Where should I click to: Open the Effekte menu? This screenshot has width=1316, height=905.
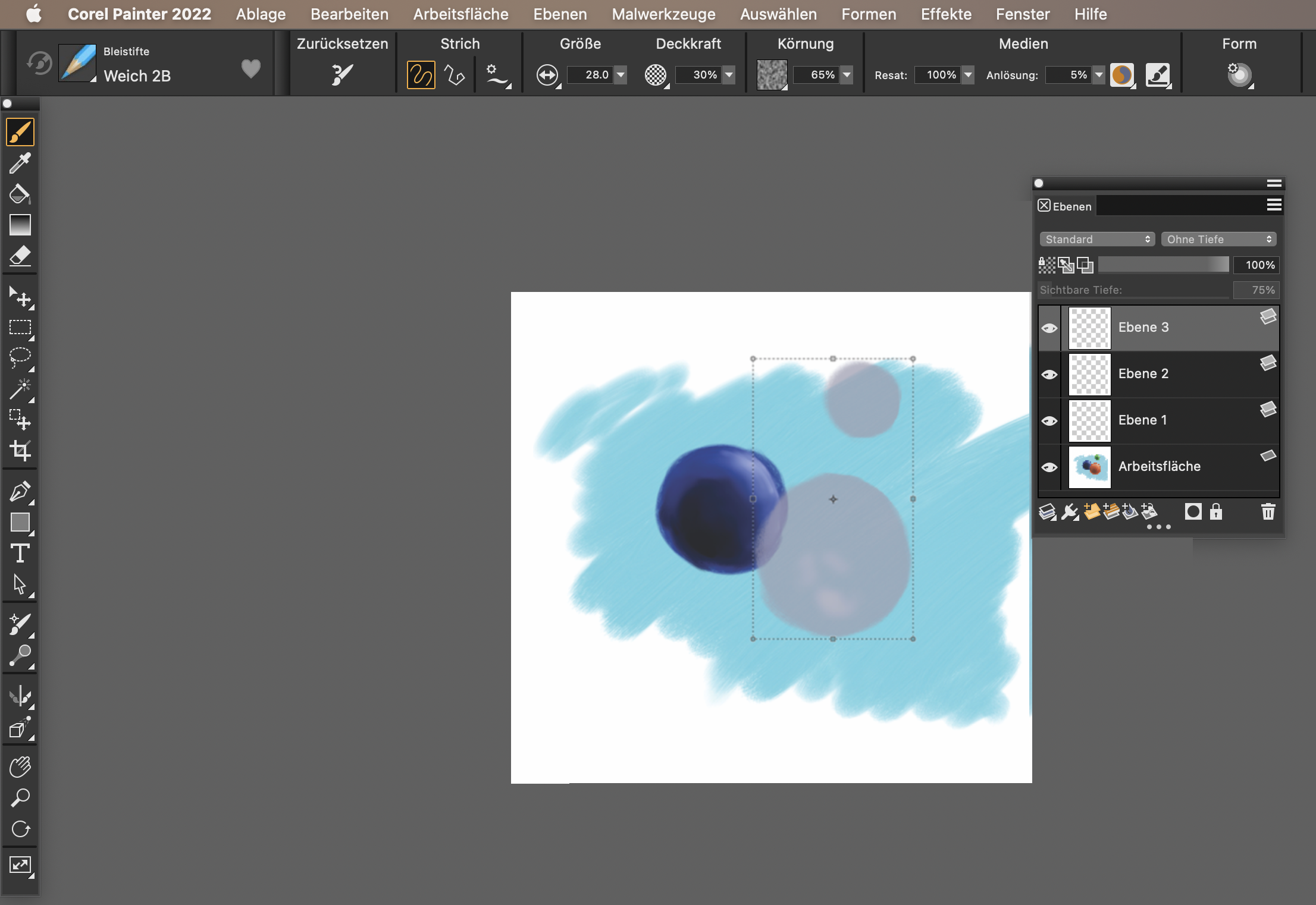(945, 14)
